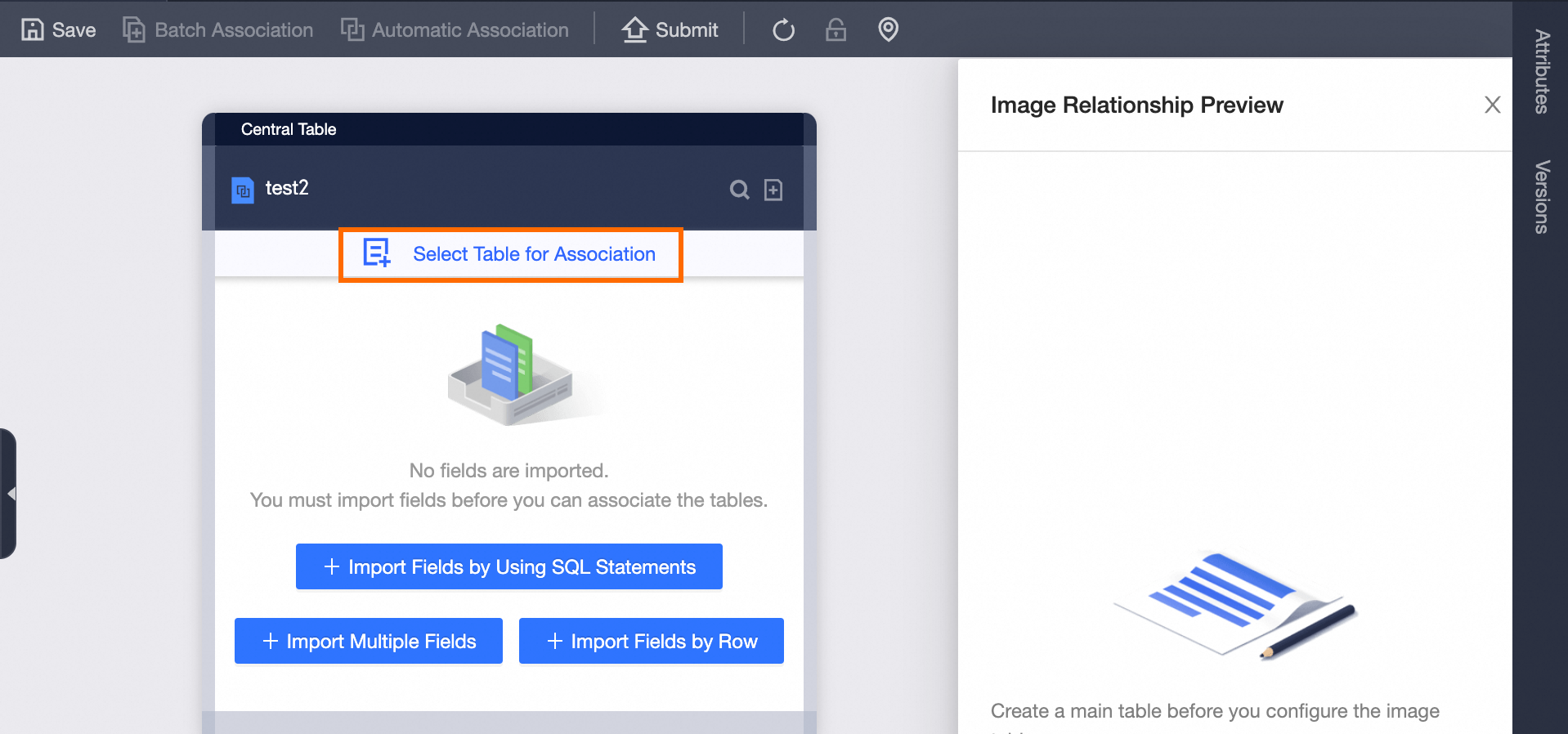Click the 'No fields are imported.' message

click(509, 471)
